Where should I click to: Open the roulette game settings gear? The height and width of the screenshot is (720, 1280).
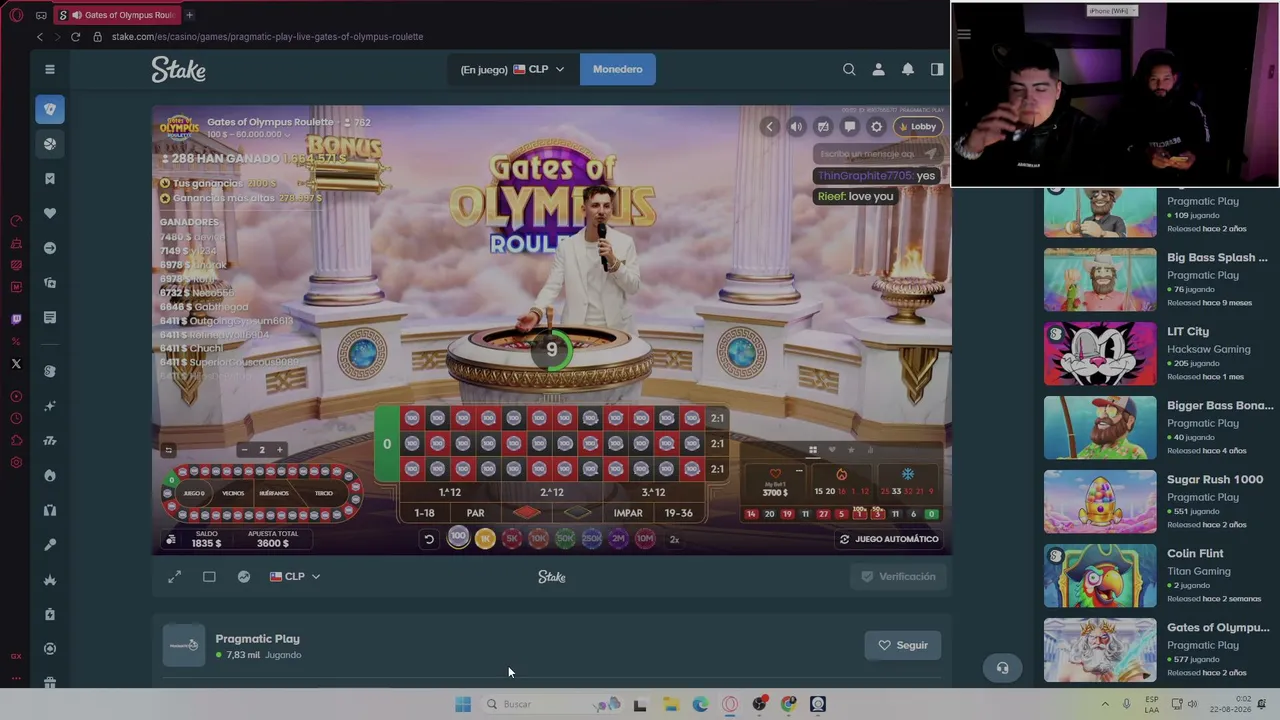point(876,127)
